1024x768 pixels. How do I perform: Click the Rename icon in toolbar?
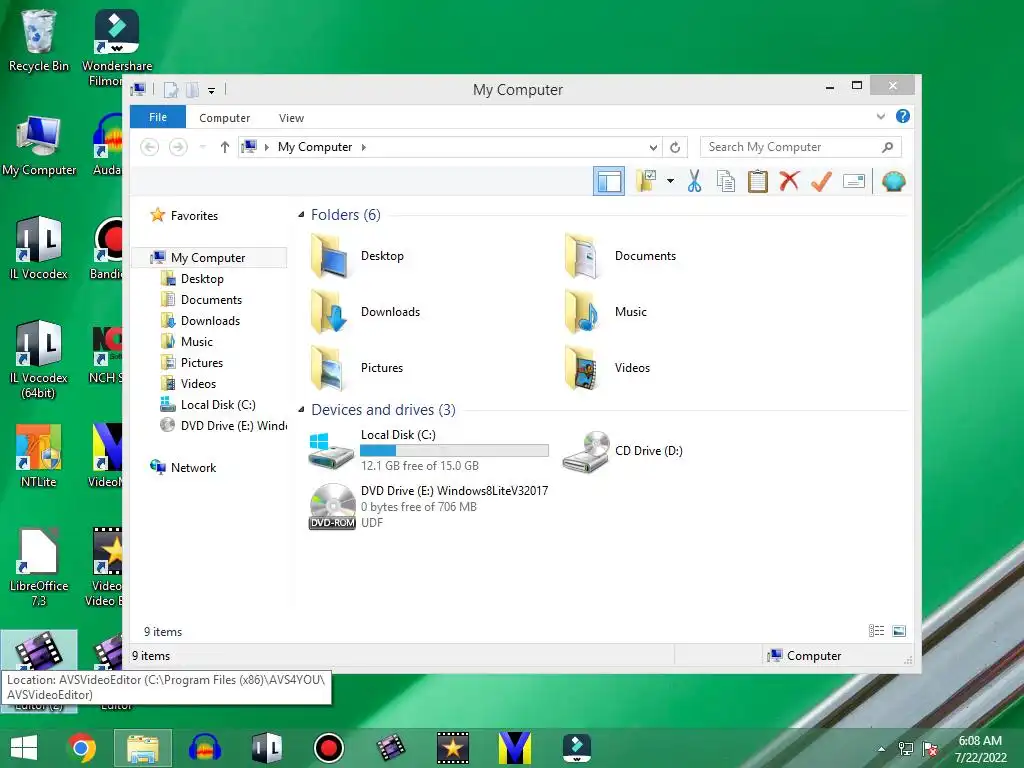[854, 181]
